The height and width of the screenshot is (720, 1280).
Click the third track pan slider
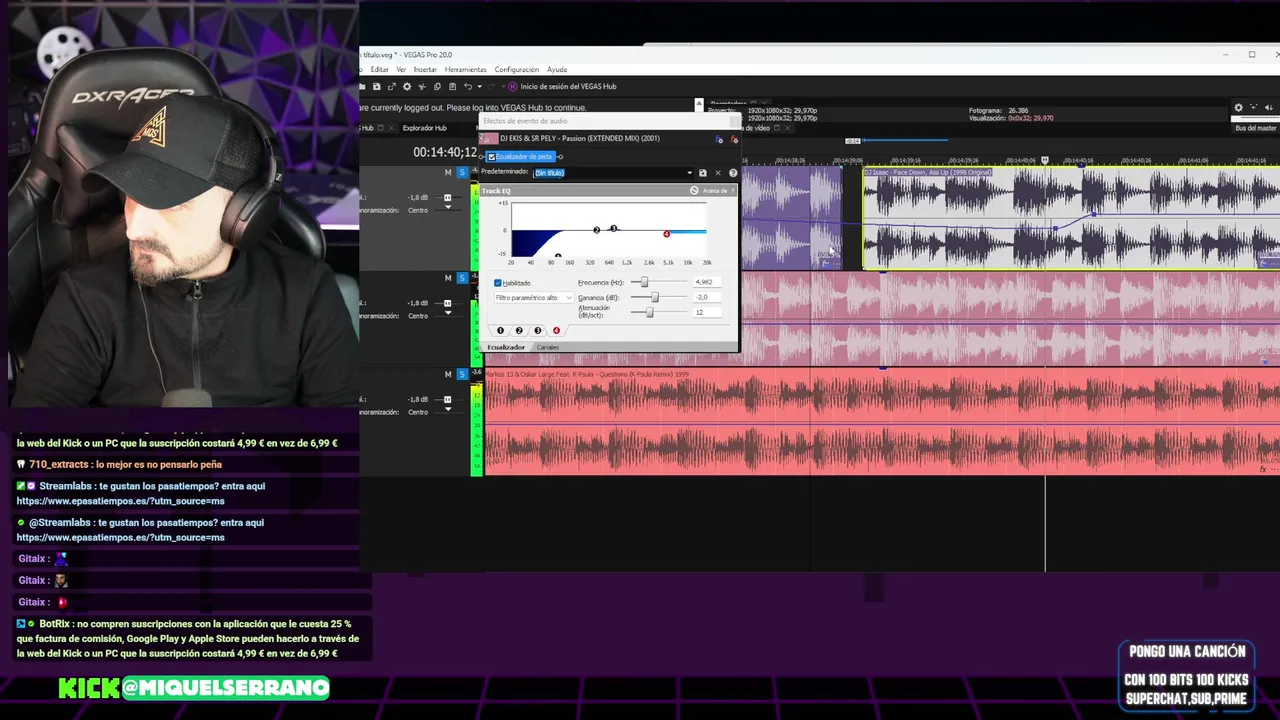[x=448, y=410]
